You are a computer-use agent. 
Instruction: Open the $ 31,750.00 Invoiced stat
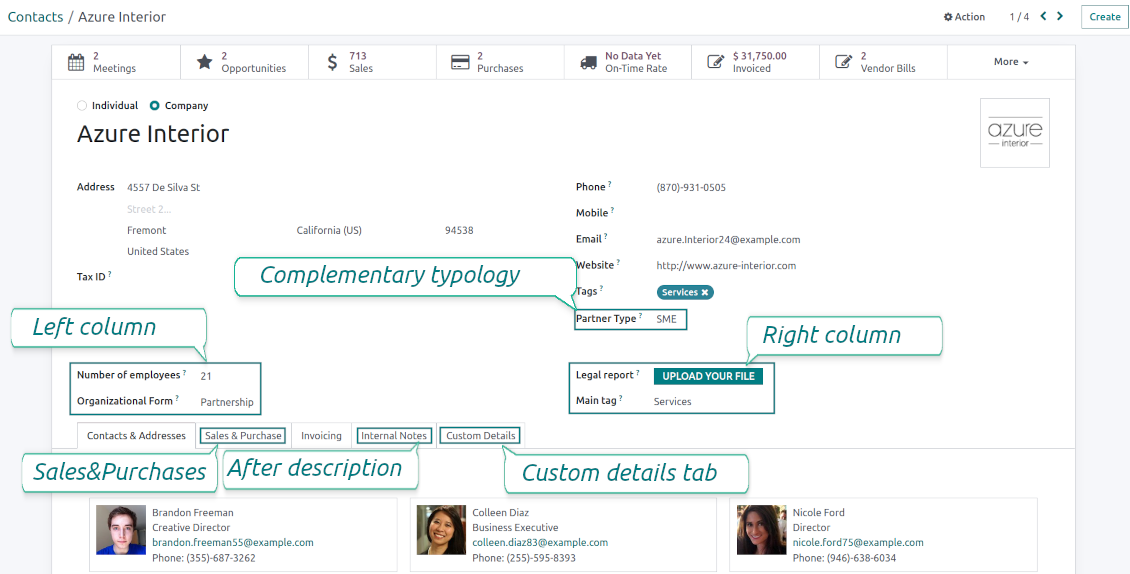tap(755, 62)
